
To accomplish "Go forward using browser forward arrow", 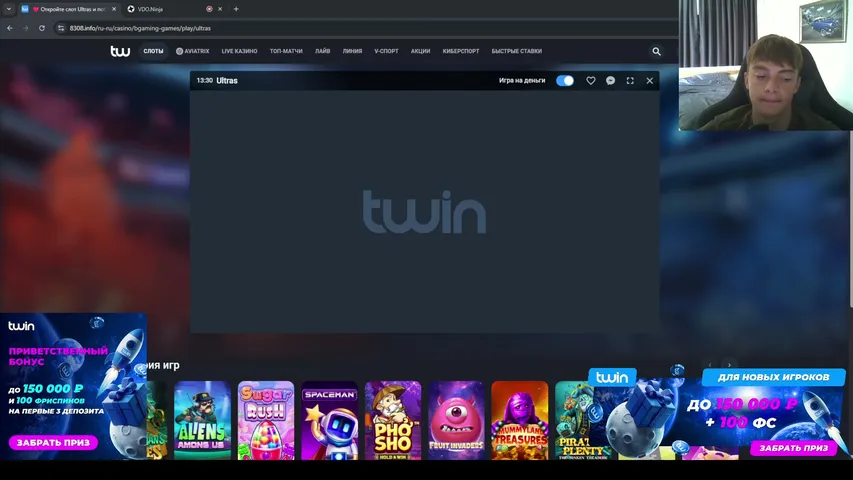I will point(26,28).
